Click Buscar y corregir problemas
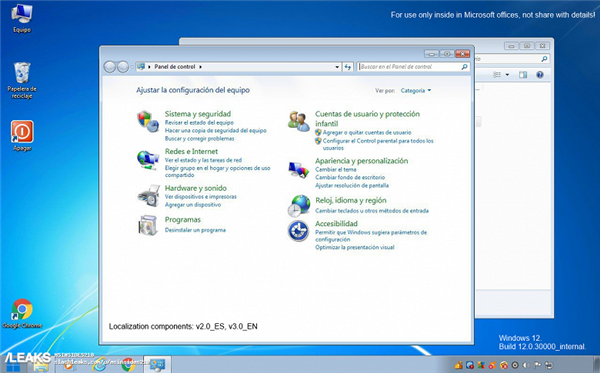 pos(199,138)
